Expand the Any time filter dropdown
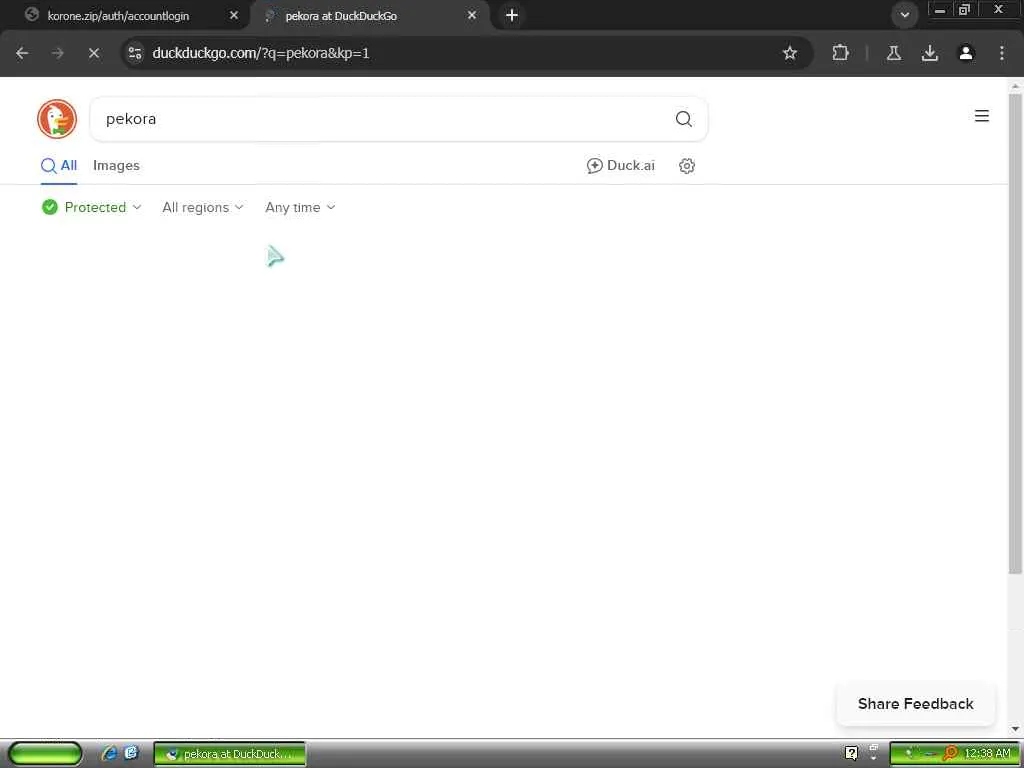 (x=300, y=207)
